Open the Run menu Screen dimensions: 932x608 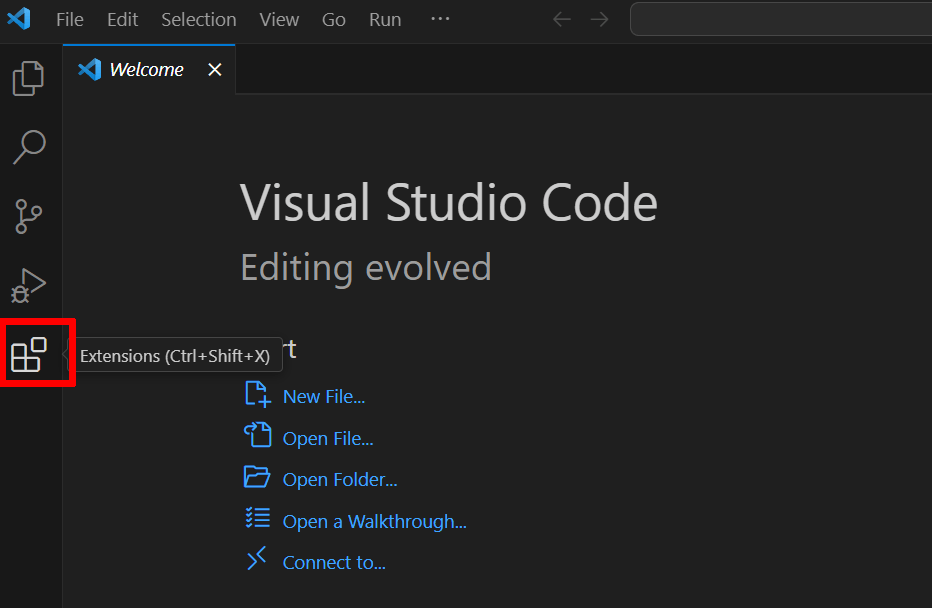(384, 19)
